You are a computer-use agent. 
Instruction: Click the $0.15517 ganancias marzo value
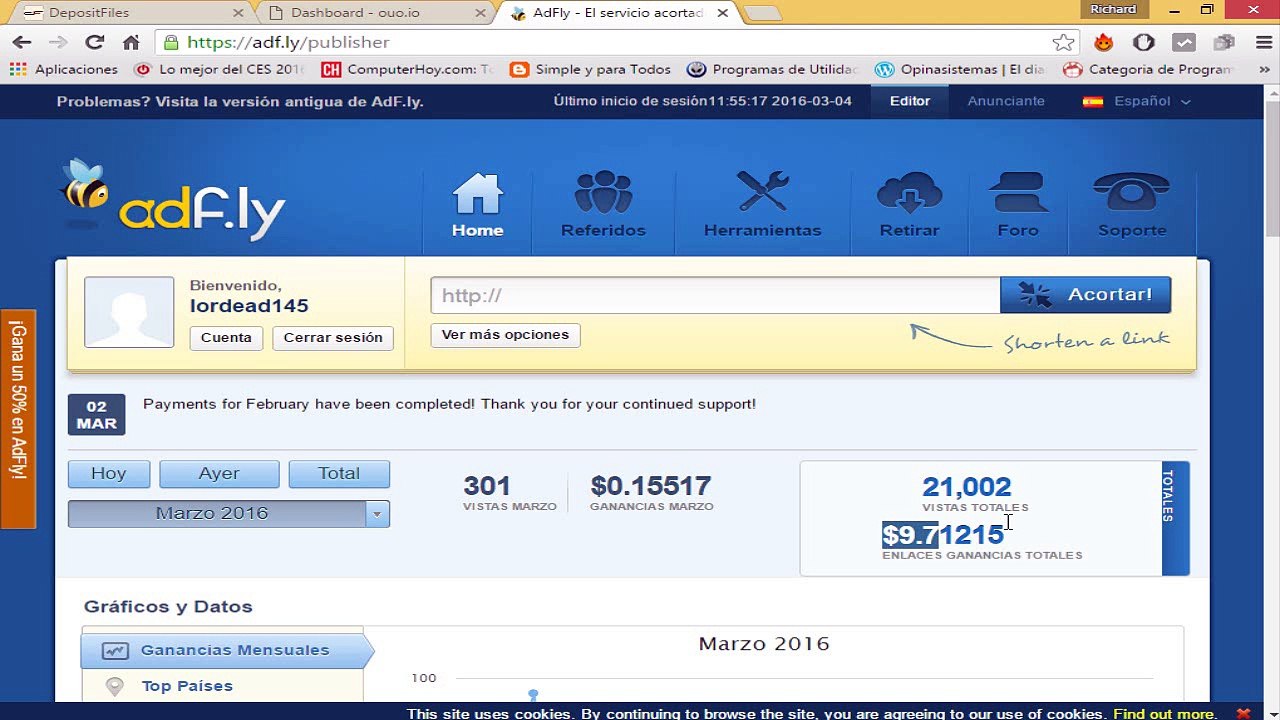[651, 486]
